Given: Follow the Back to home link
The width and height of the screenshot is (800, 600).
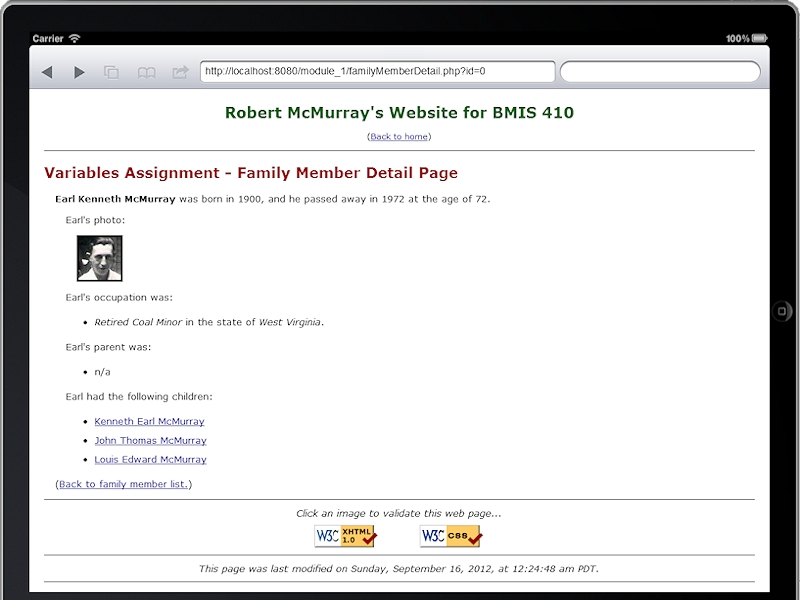Looking at the screenshot, I should [x=400, y=136].
